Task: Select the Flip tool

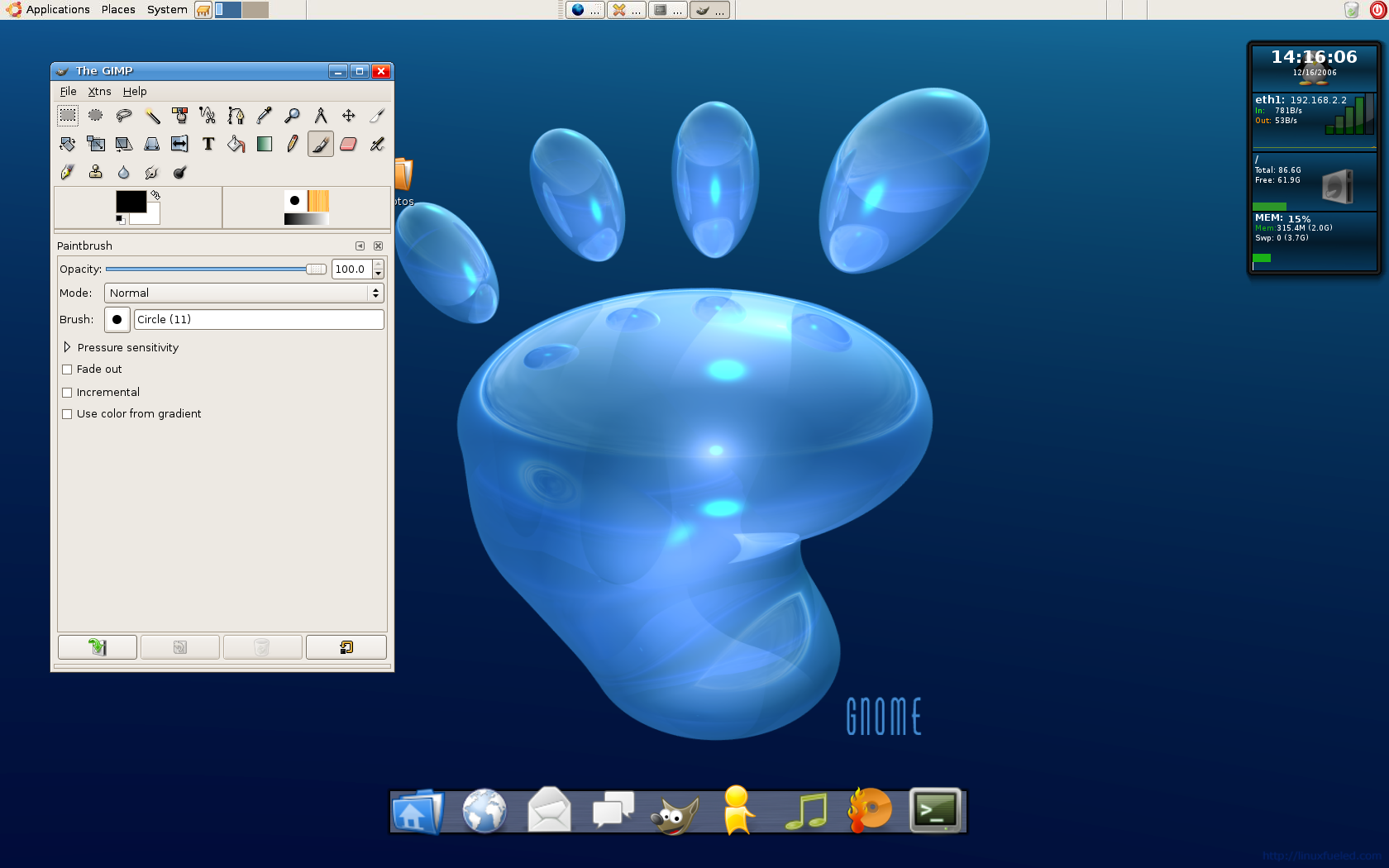Action: point(180,144)
